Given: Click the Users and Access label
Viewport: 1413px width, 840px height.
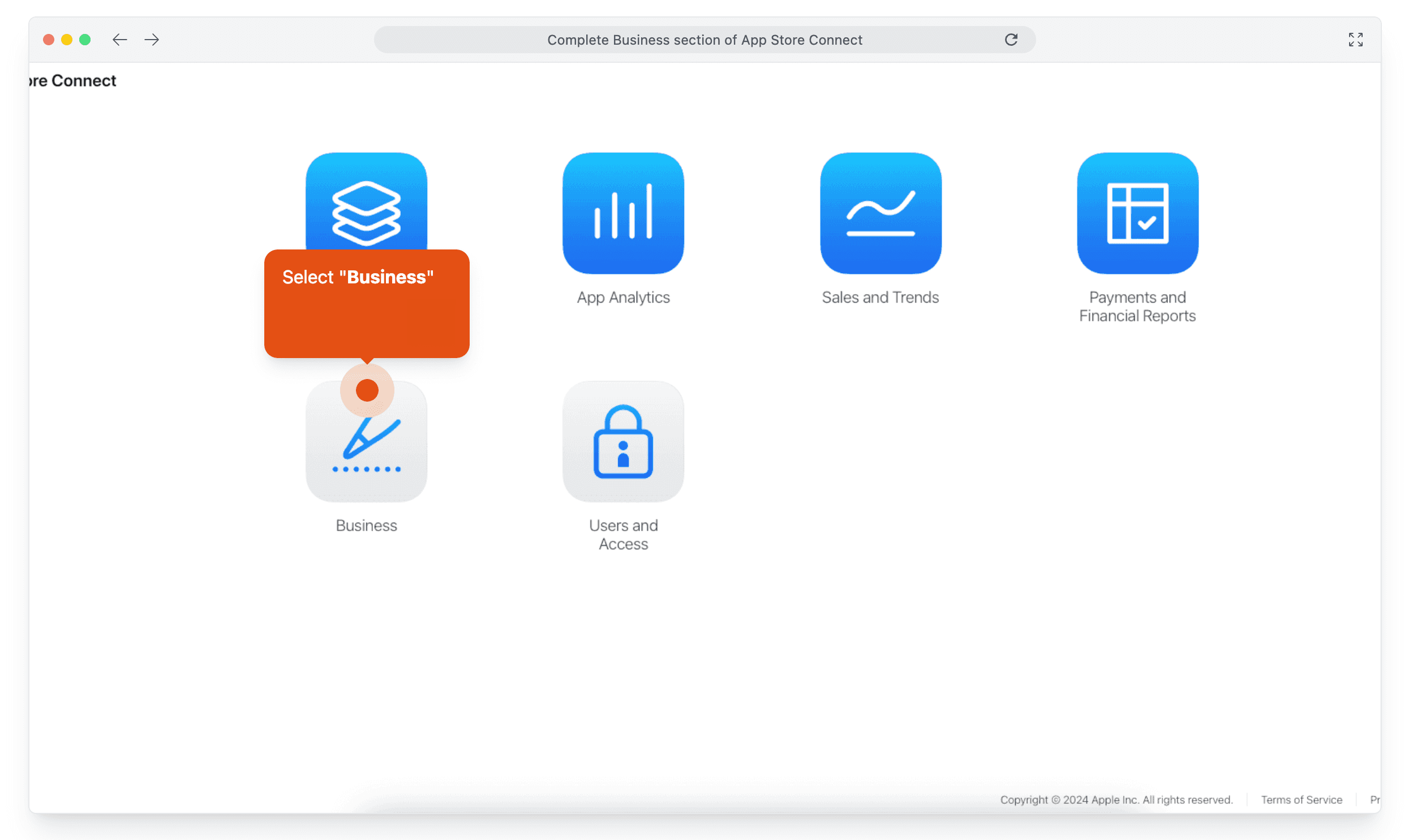Looking at the screenshot, I should (623, 535).
